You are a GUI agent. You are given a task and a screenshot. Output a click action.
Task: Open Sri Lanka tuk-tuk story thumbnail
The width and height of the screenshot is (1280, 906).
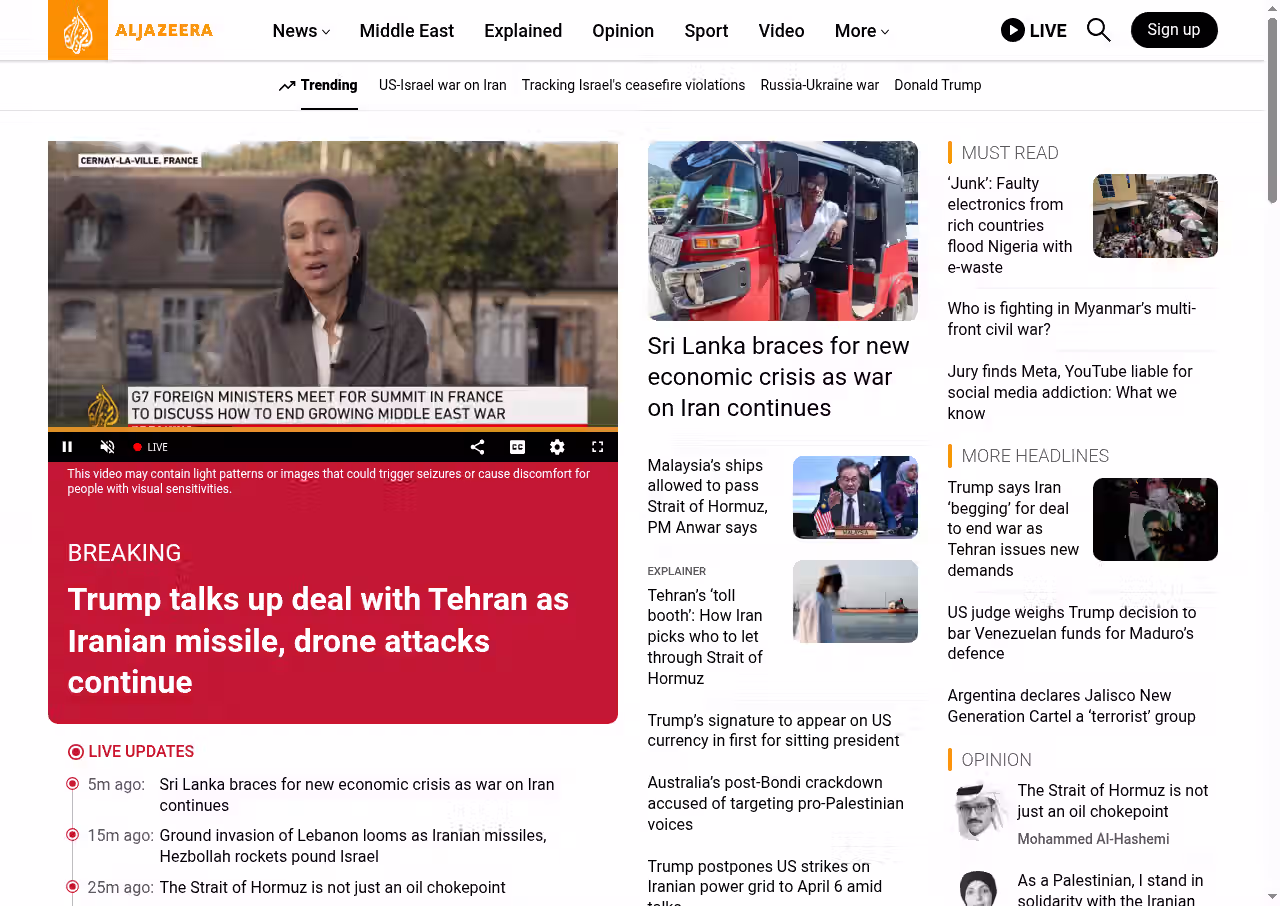(782, 231)
